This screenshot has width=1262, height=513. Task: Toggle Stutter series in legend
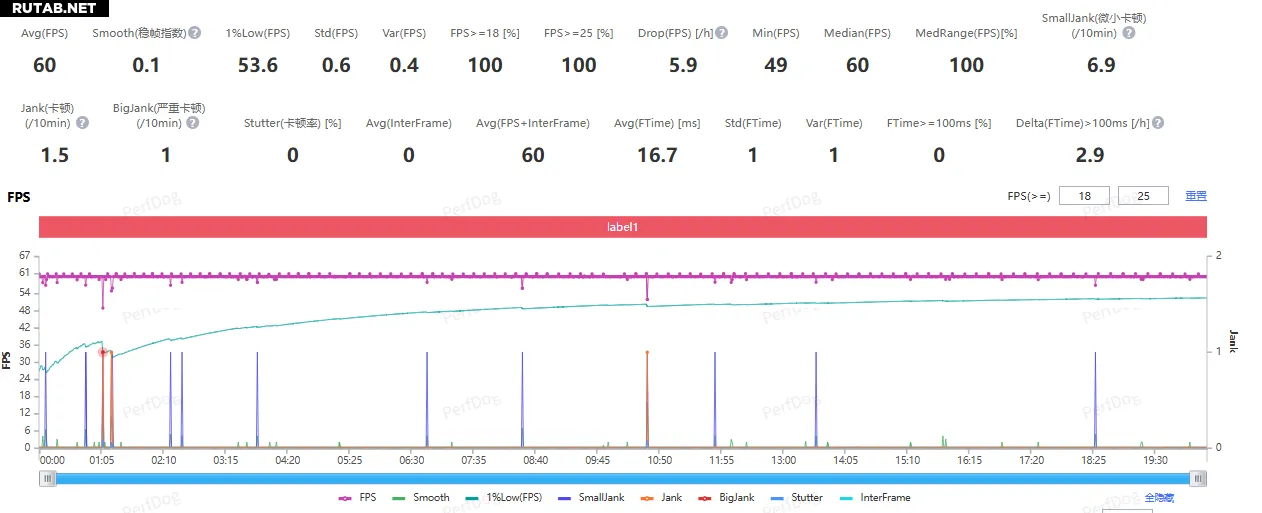(x=797, y=497)
